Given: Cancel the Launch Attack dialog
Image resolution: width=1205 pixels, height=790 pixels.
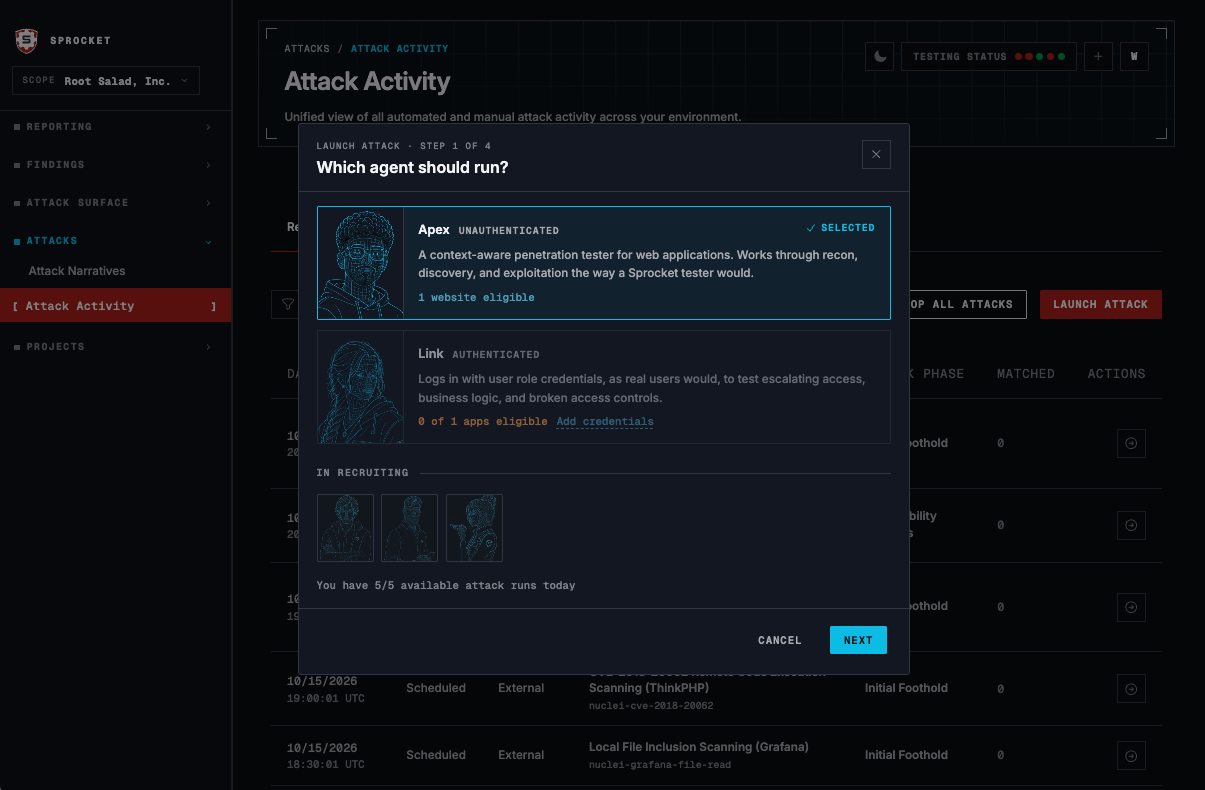Looking at the screenshot, I should click(x=780, y=640).
